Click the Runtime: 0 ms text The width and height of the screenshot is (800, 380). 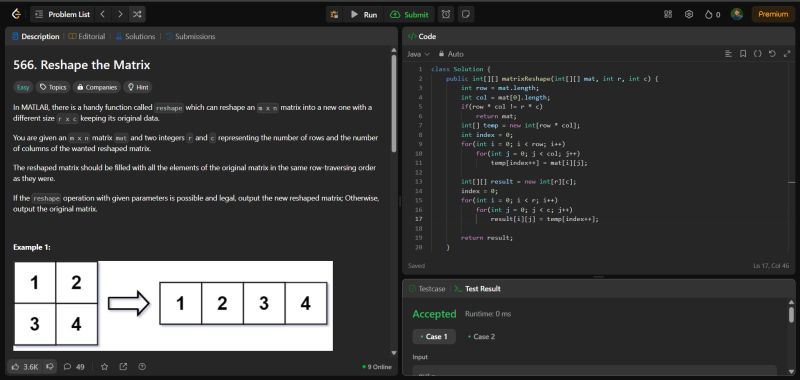click(487, 314)
